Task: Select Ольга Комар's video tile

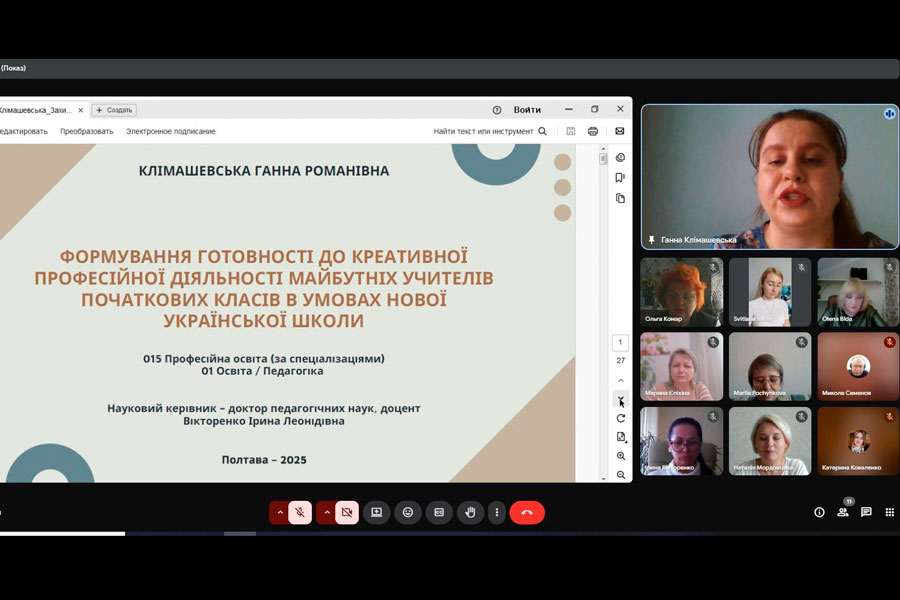Action: pyautogui.click(x=681, y=292)
